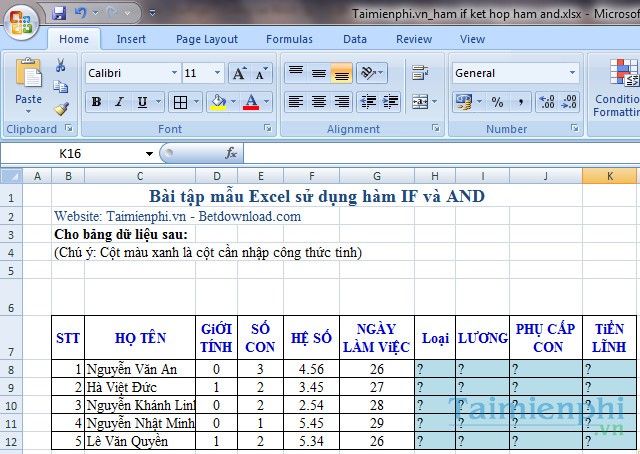Save the workbook from Quick Access toolbar

[x=59, y=14]
